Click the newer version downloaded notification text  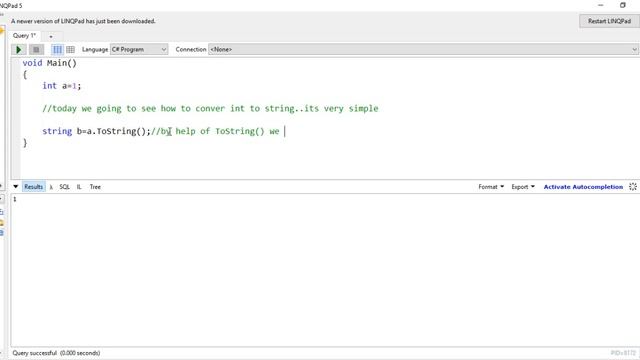tap(83, 21)
